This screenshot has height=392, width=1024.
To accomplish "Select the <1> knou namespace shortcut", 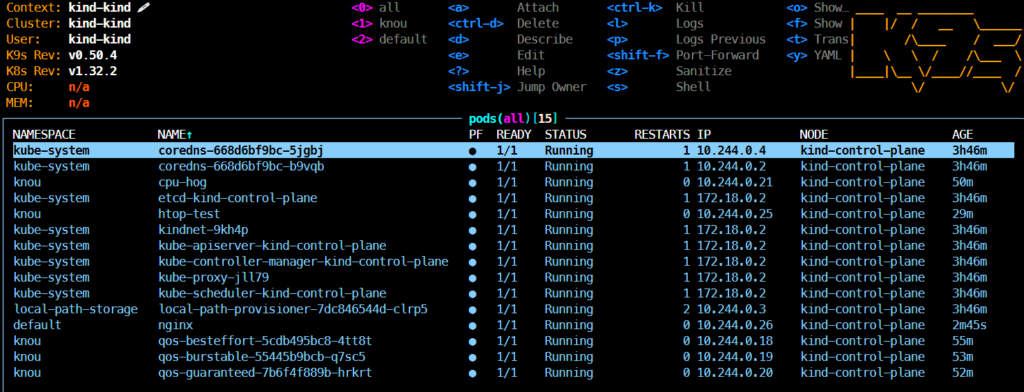I will point(379,24).
